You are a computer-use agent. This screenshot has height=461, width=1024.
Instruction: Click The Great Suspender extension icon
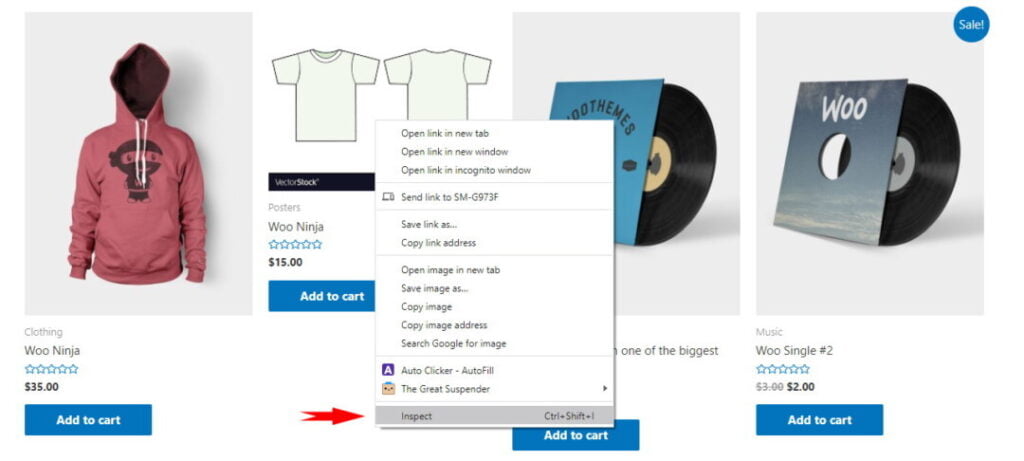pos(388,389)
